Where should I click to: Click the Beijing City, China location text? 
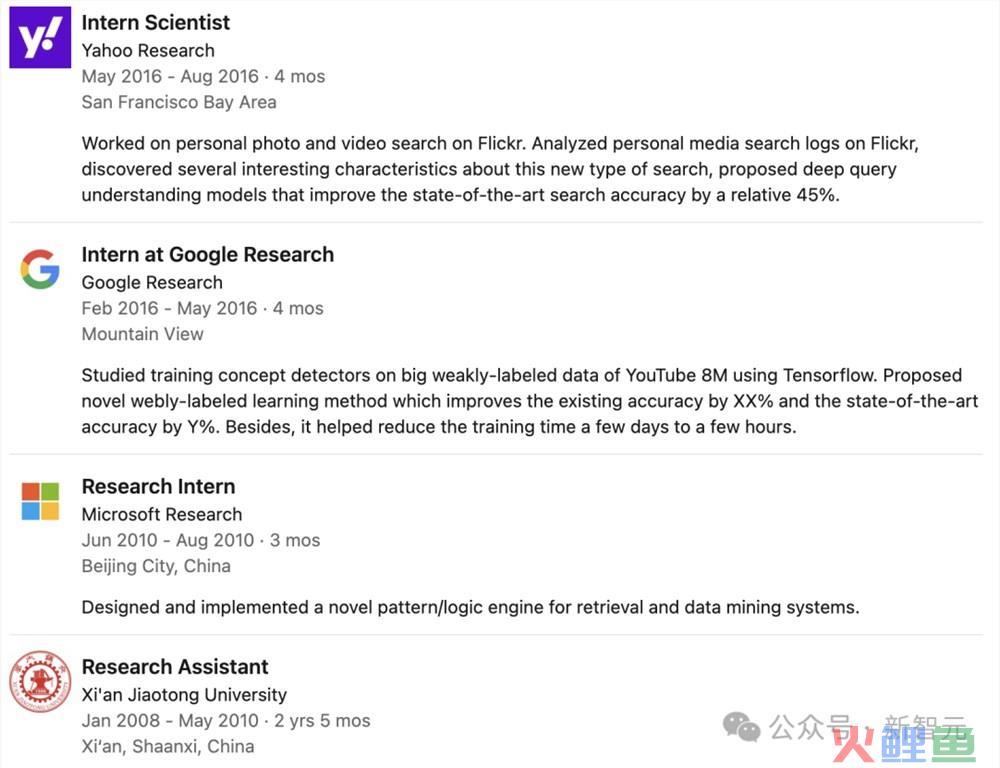coord(156,566)
